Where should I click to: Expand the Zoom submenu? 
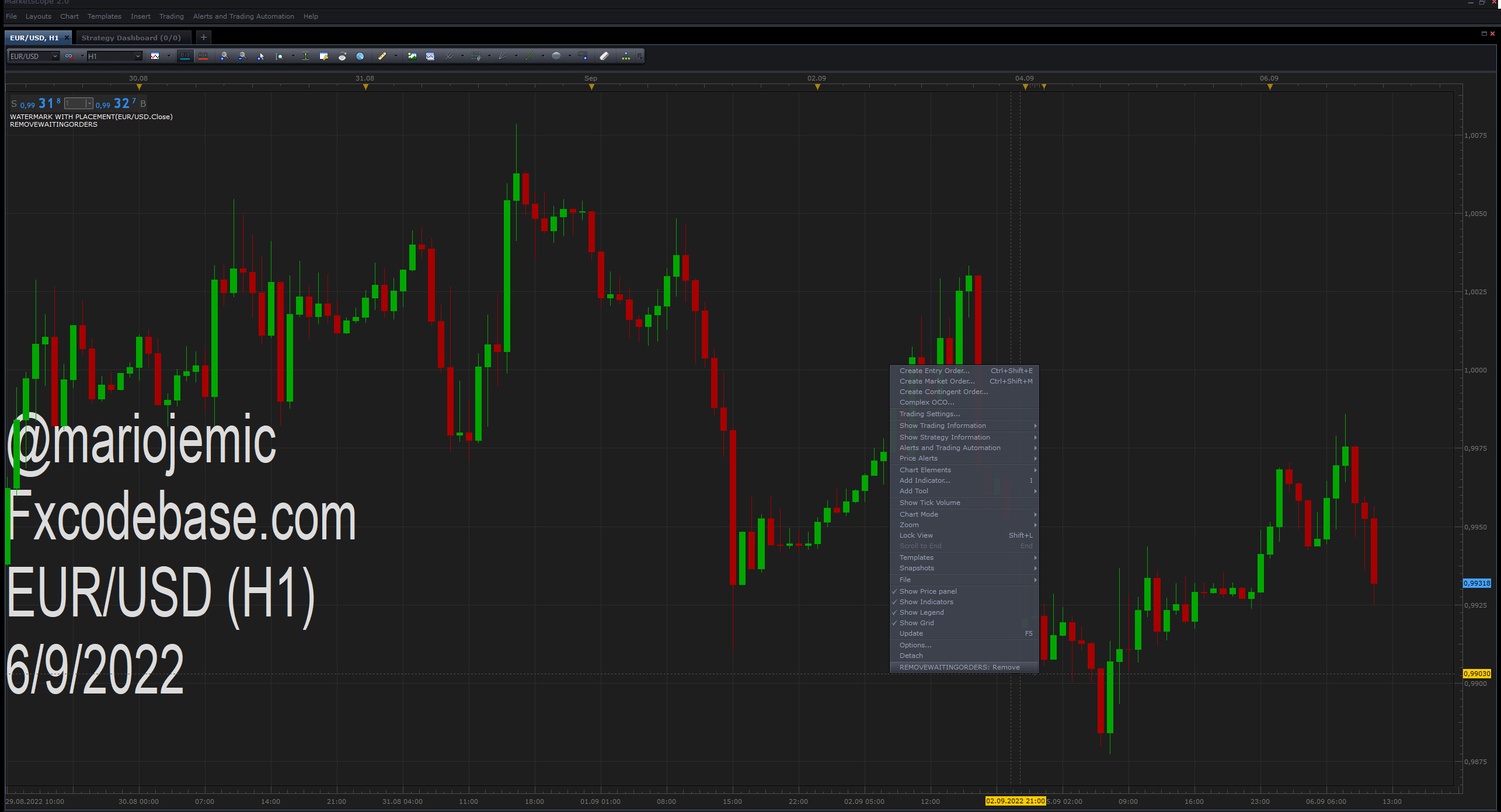tap(964, 525)
